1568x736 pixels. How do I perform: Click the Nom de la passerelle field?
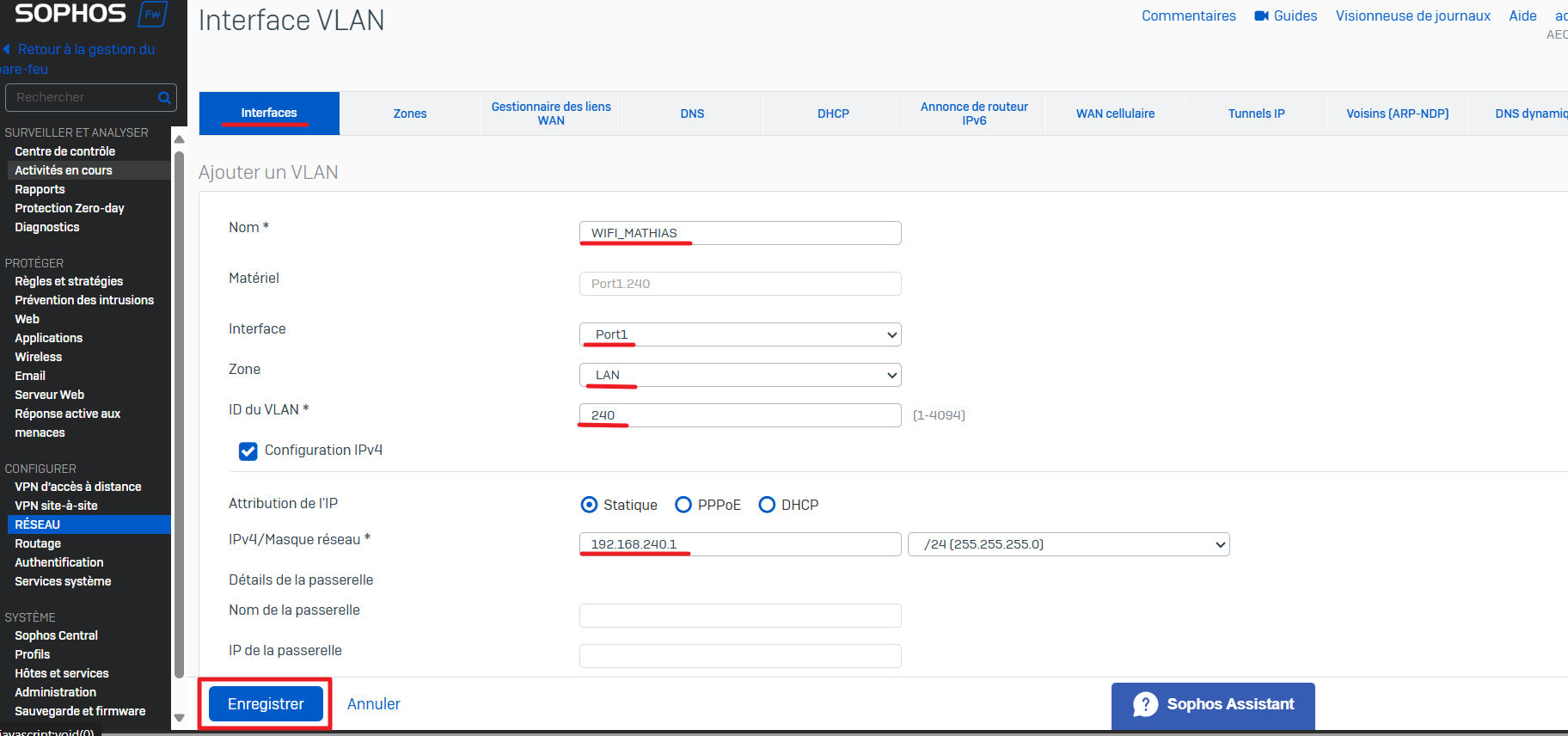(740, 616)
